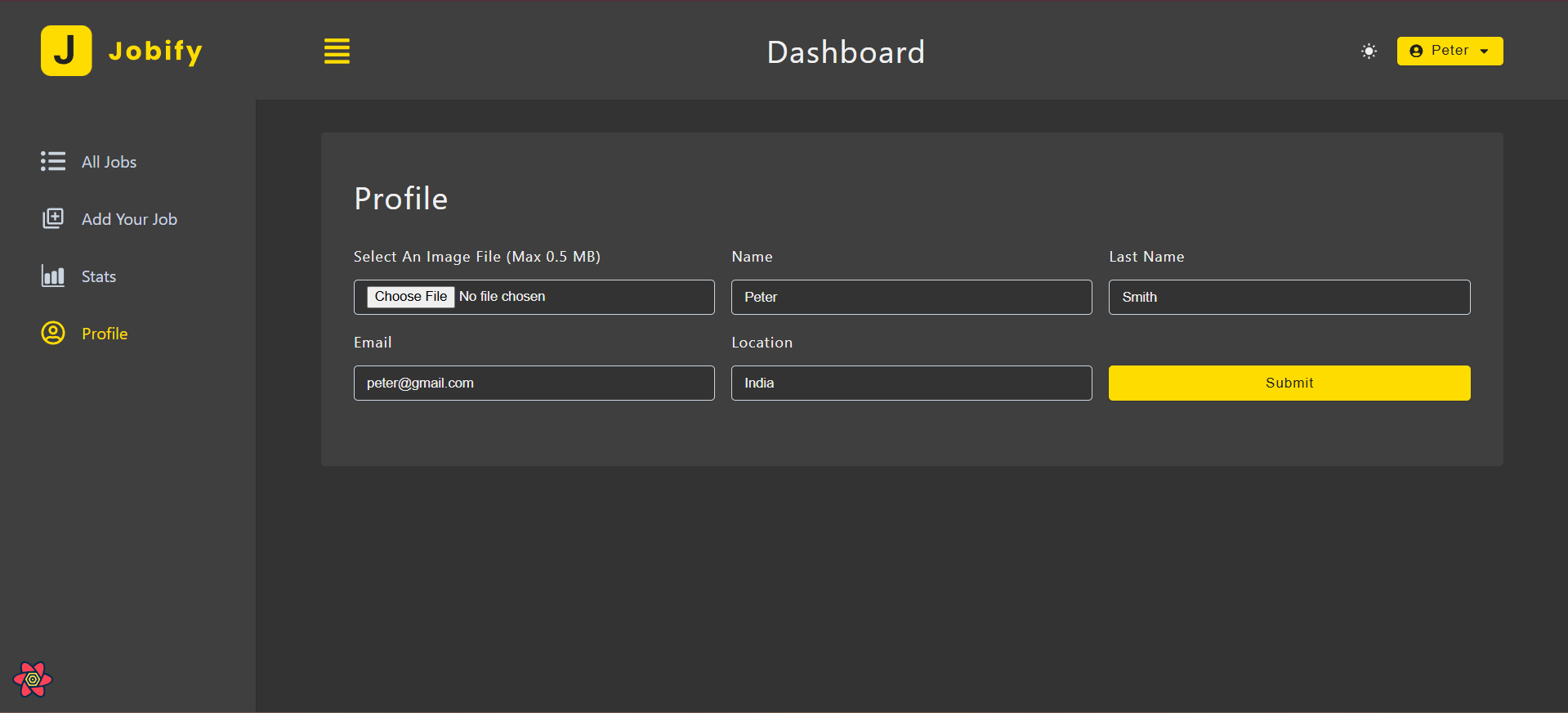Click the All Jobs list icon
1568x713 pixels.
pos(53,161)
